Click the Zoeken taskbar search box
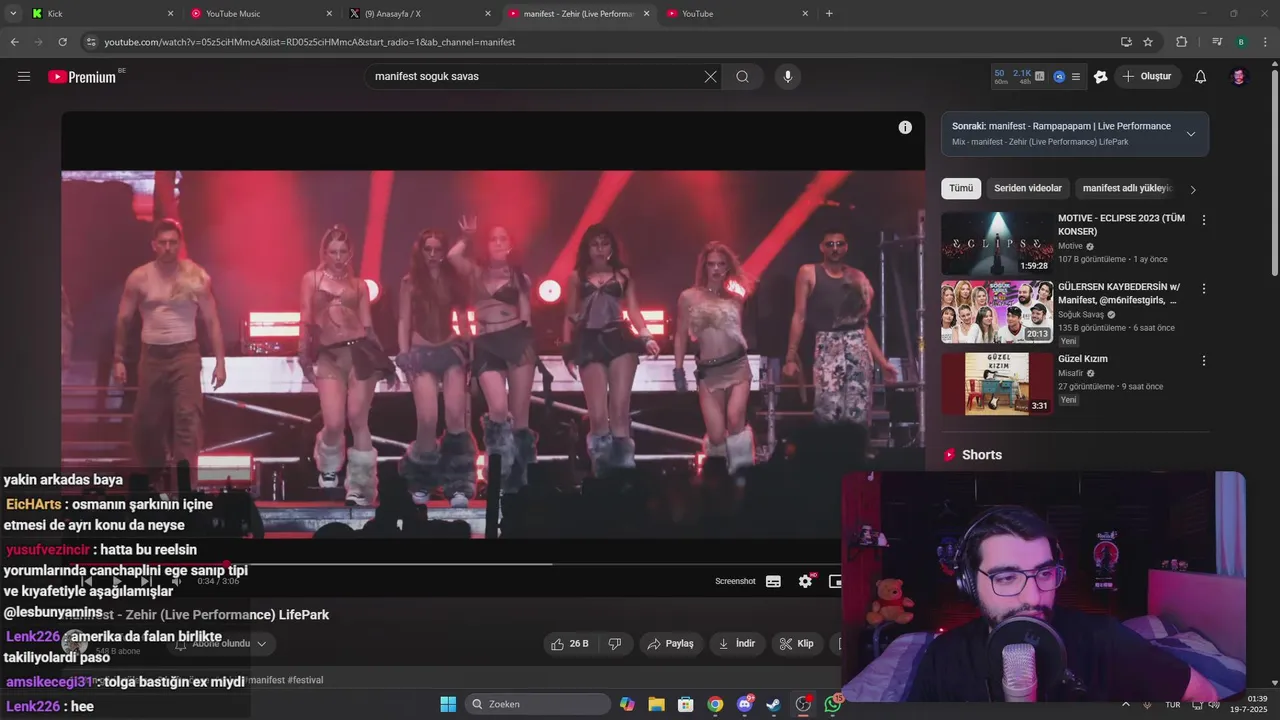Screen dimensions: 1280x720 click(538, 704)
